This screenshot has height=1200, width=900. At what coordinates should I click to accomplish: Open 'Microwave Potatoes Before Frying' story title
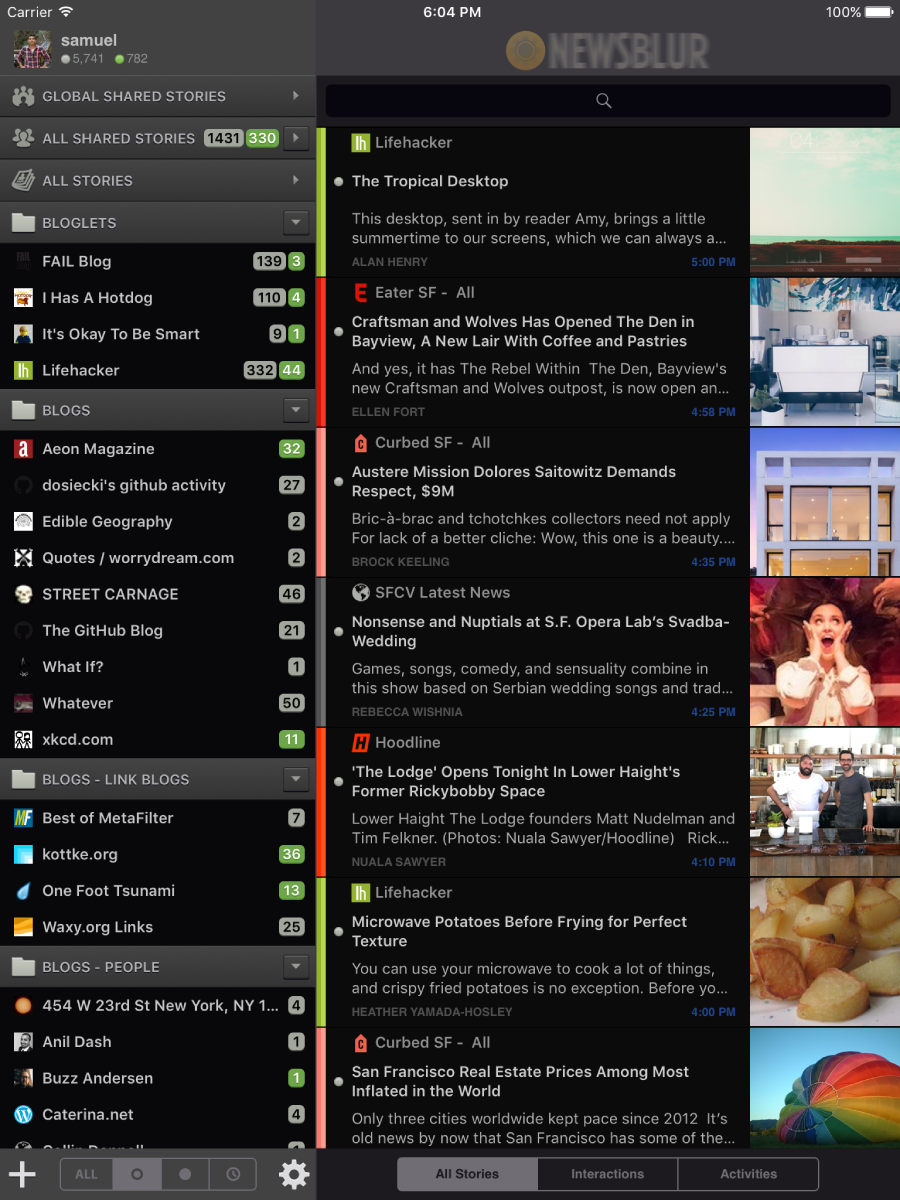point(520,931)
